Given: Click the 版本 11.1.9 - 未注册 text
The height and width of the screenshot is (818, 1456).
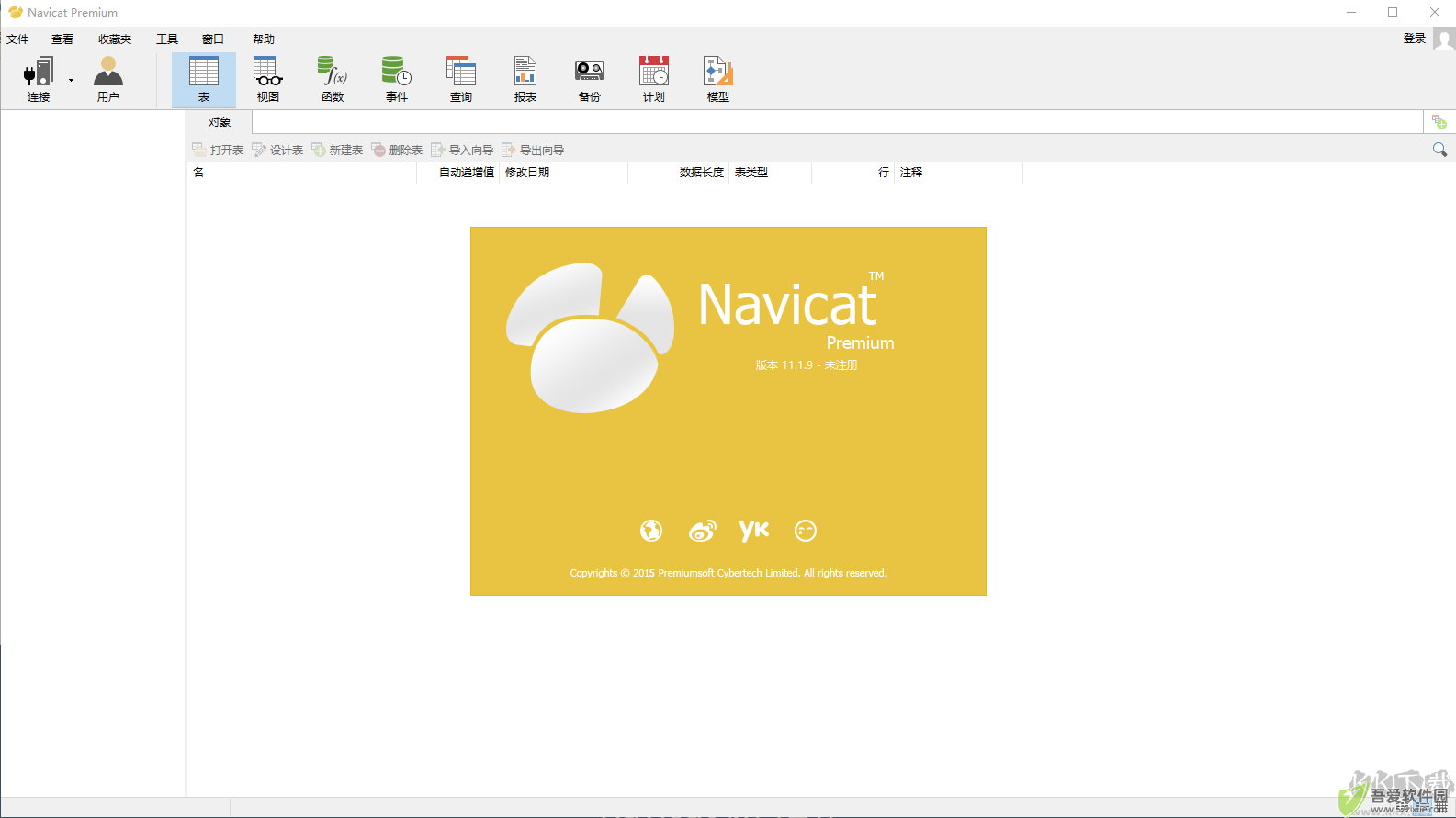Looking at the screenshot, I should point(807,365).
